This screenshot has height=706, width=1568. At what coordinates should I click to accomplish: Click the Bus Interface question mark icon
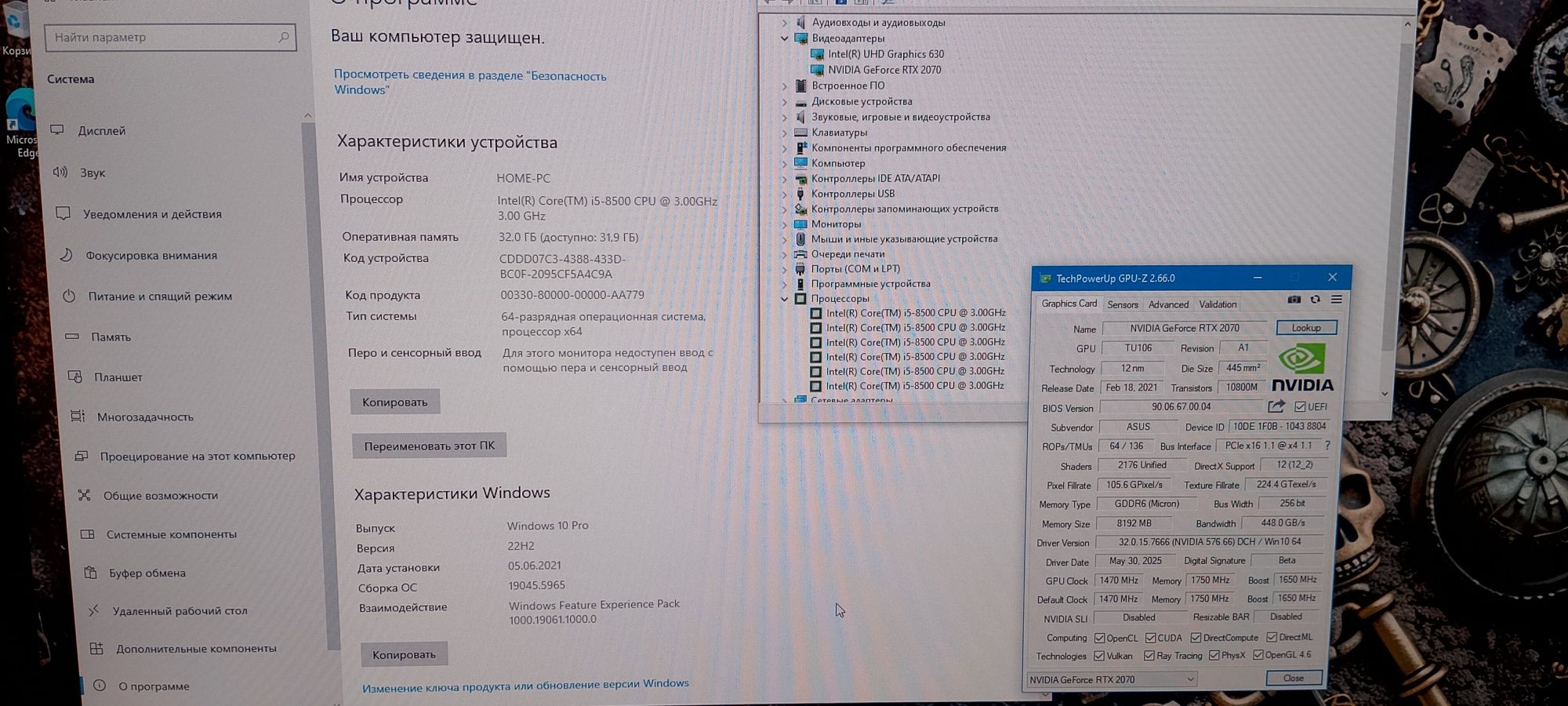pyautogui.click(x=1327, y=446)
